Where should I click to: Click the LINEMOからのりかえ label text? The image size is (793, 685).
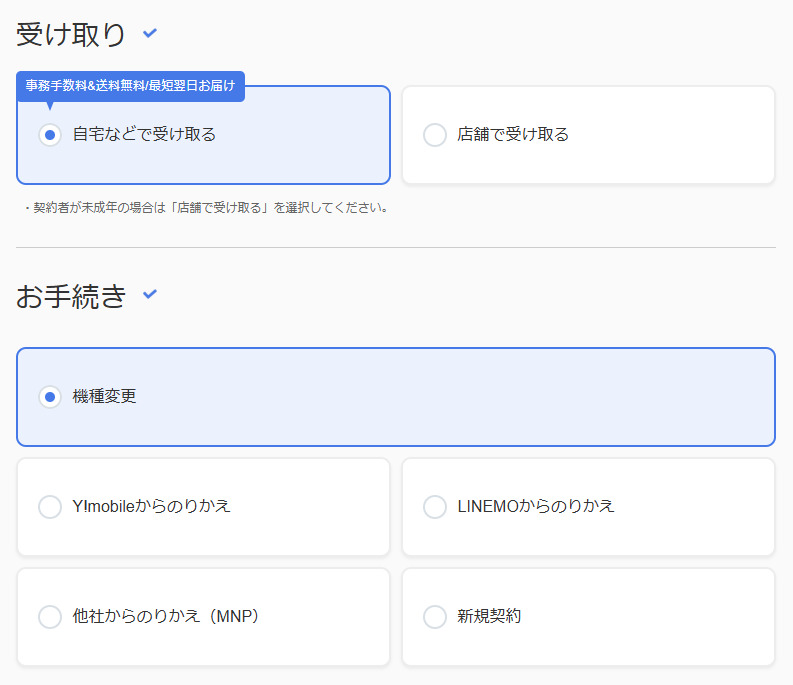536,507
